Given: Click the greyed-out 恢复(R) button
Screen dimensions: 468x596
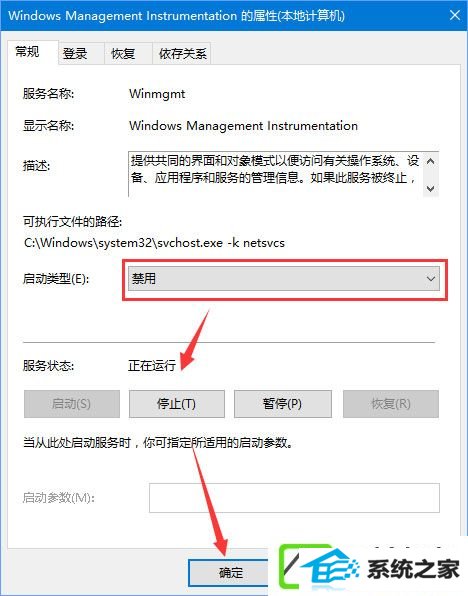Looking at the screenshot, I should tap(391, 404).
